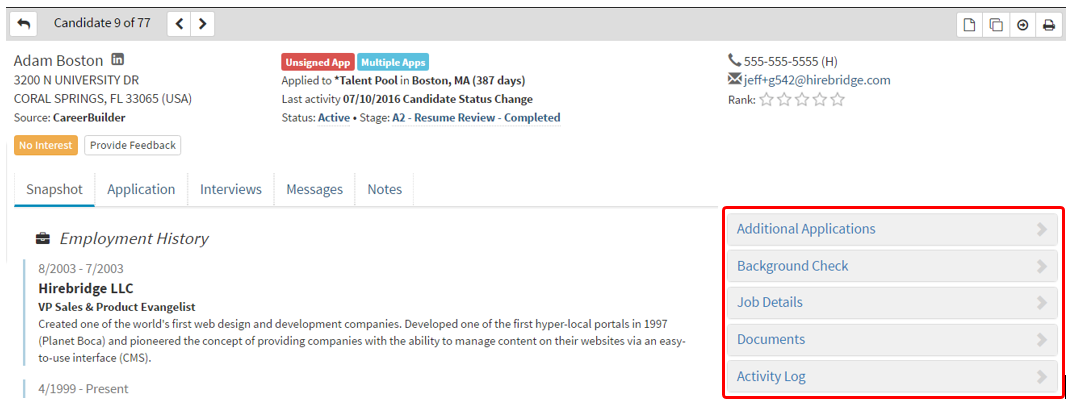
Task: Expand the Background Check section
Action: (x=891, y=266)
